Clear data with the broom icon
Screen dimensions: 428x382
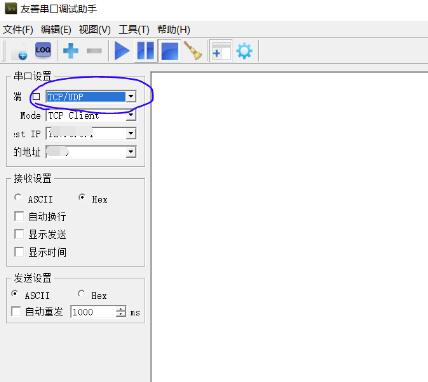(194, 51)
